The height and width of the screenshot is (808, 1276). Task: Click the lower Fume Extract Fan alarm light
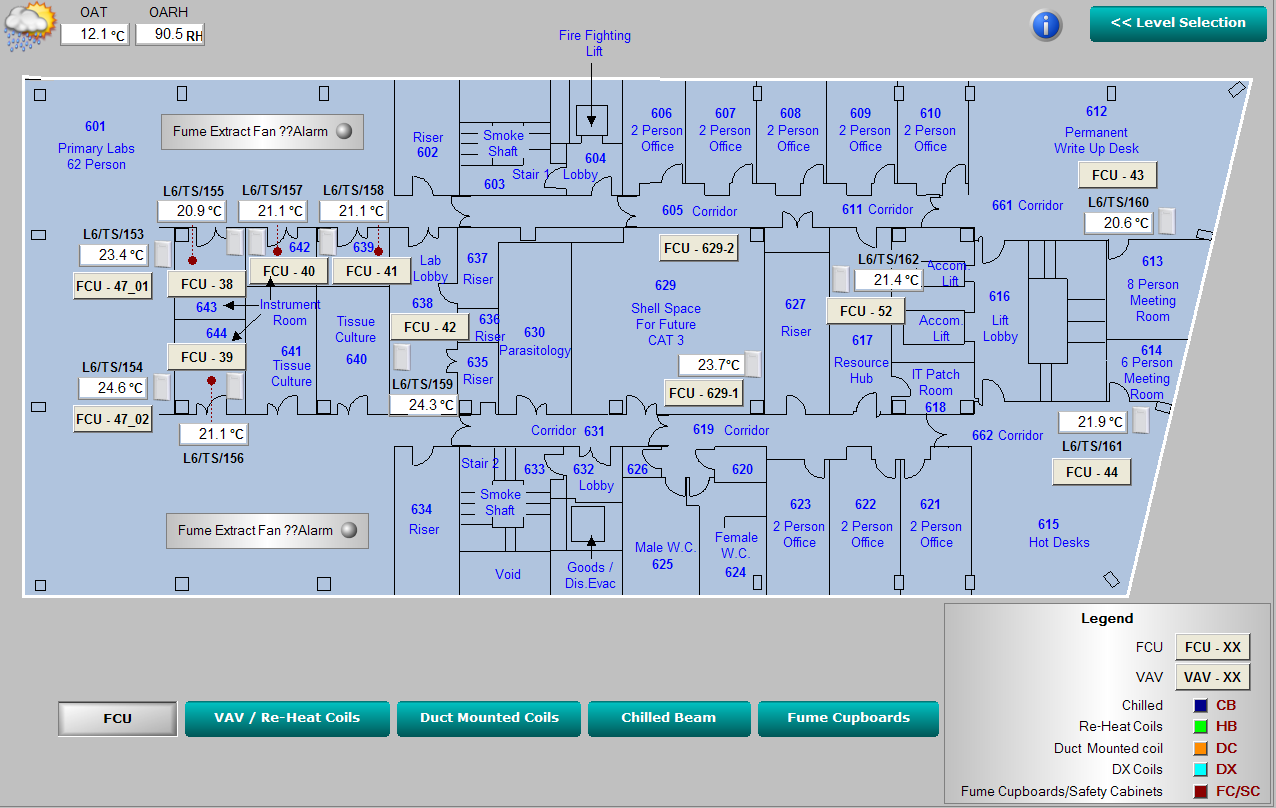point(349,530)
